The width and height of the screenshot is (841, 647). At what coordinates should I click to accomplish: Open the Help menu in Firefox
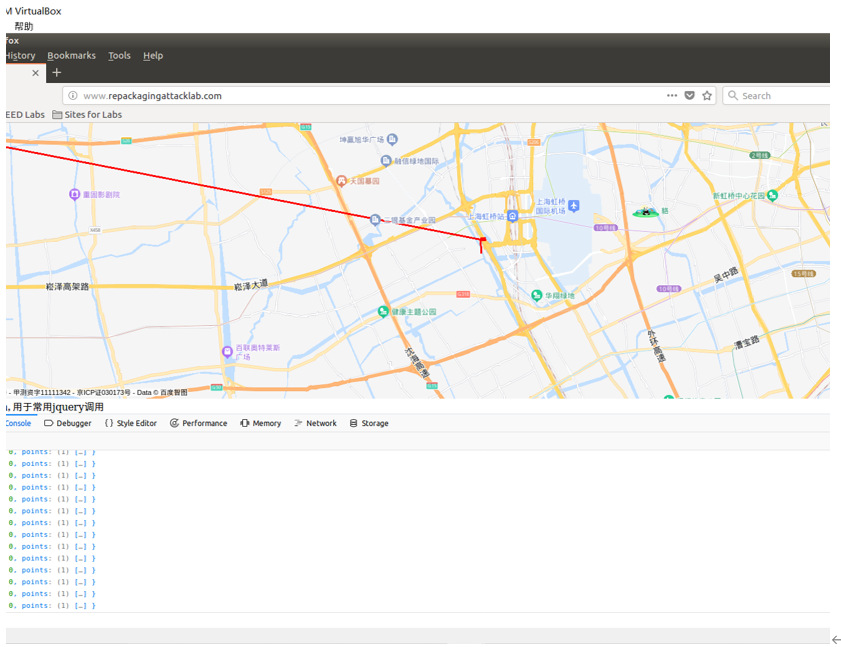coord(153,55)
